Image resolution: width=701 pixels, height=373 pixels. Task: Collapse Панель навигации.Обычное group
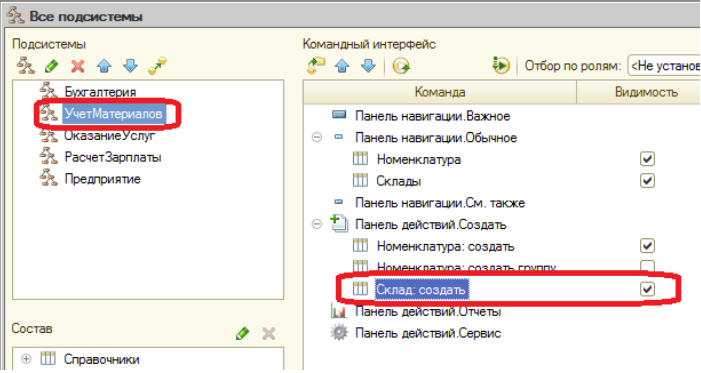pos(317,137)
